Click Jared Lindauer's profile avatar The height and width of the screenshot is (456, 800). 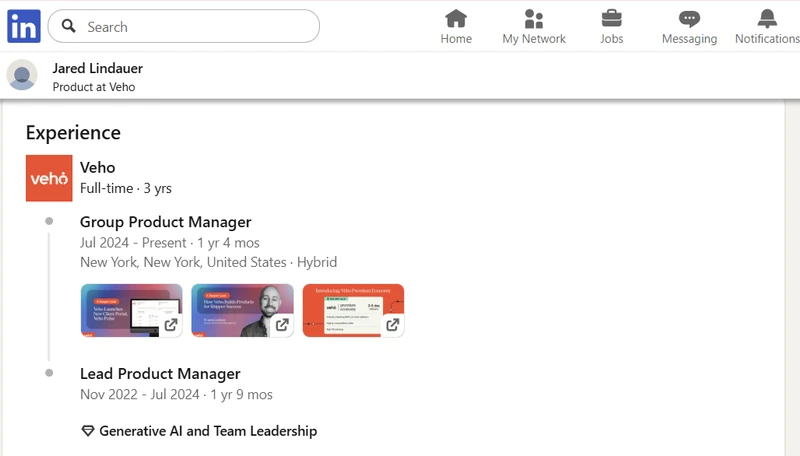click(22, 76)
